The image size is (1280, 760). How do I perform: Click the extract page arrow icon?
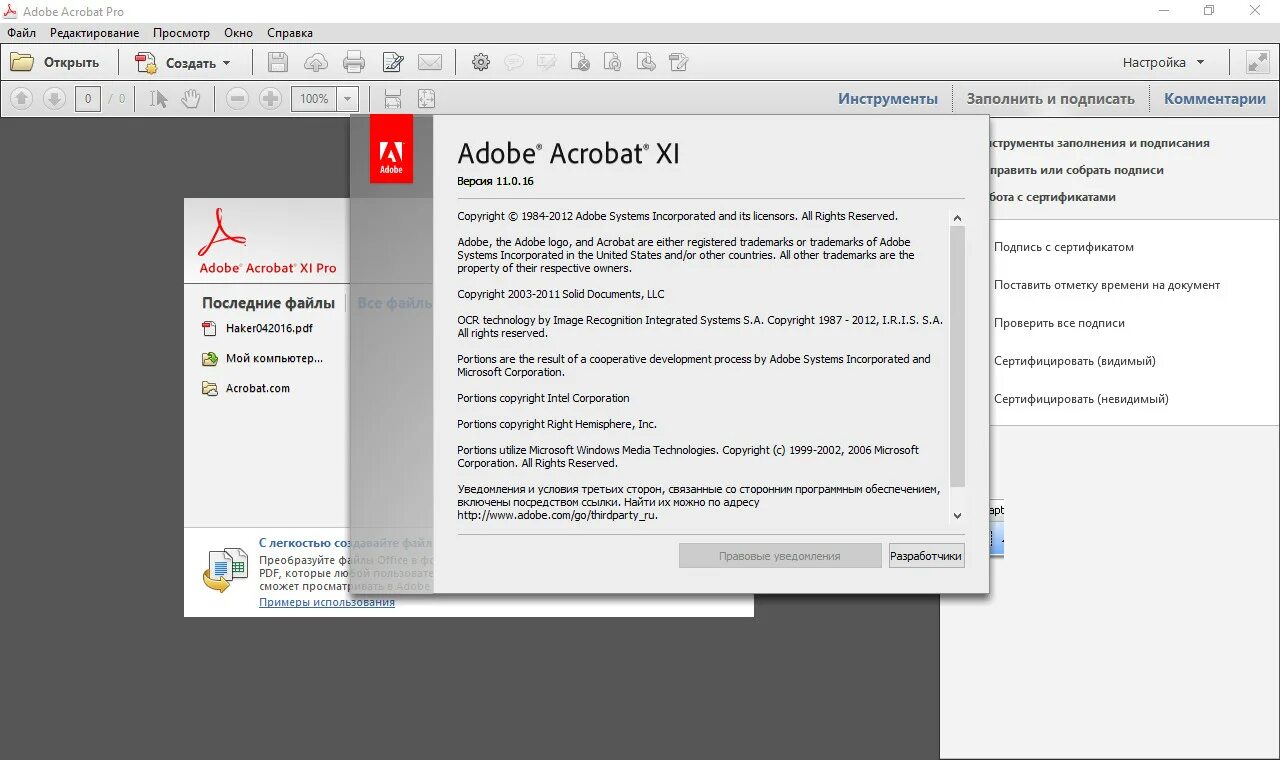tap(646, 62)
